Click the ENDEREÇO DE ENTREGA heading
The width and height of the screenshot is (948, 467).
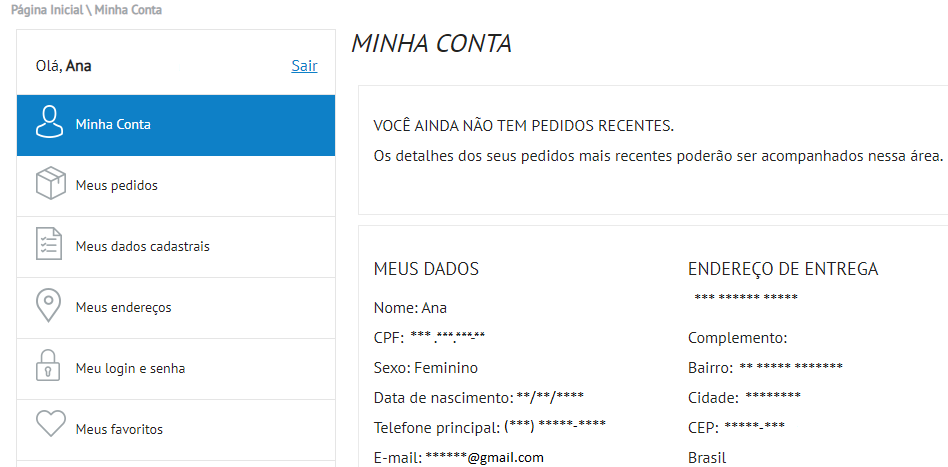pos(783,269)
